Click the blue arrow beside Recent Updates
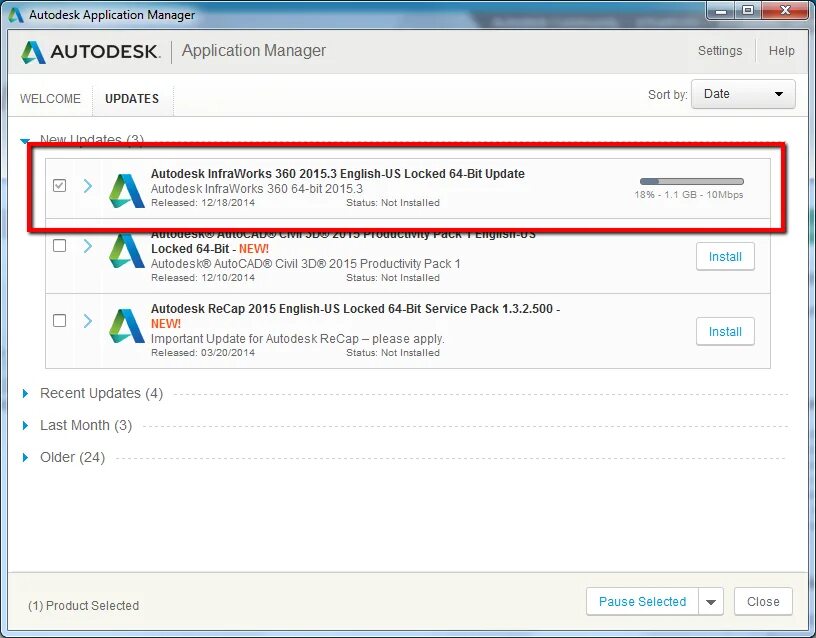This screenshot has height=638, width=816. pyautogui.click(x=26, y=393)
